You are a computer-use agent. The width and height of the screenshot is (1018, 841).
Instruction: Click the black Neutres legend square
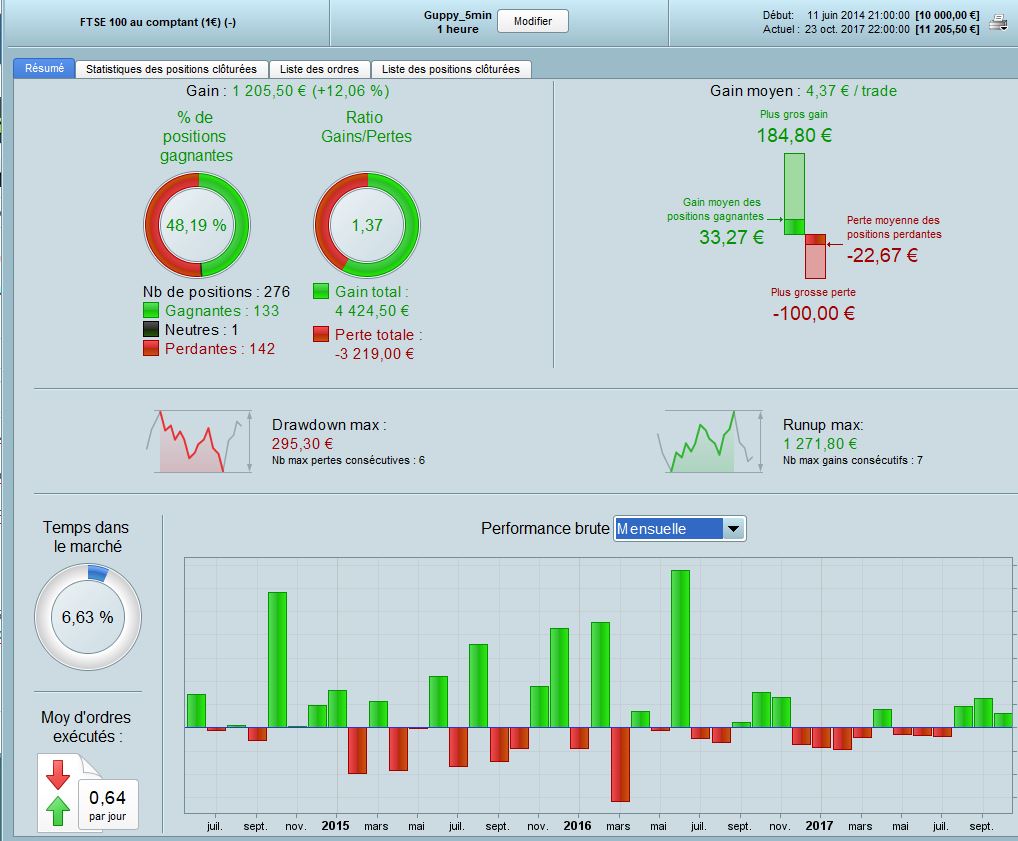pyautogui.click(x=151, y=329)
